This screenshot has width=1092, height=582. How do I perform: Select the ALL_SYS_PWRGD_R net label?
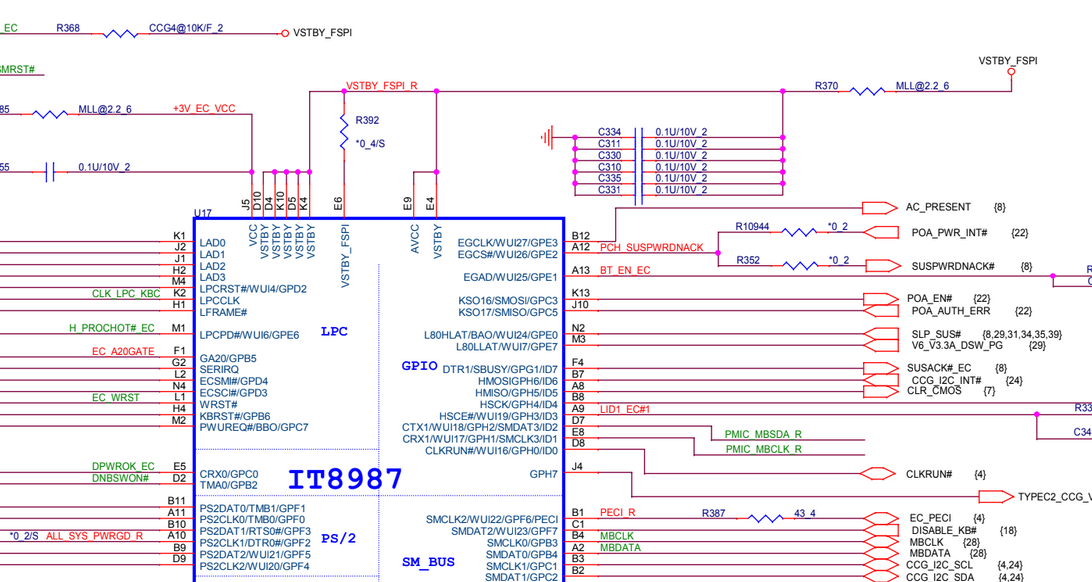coord(95,536)
